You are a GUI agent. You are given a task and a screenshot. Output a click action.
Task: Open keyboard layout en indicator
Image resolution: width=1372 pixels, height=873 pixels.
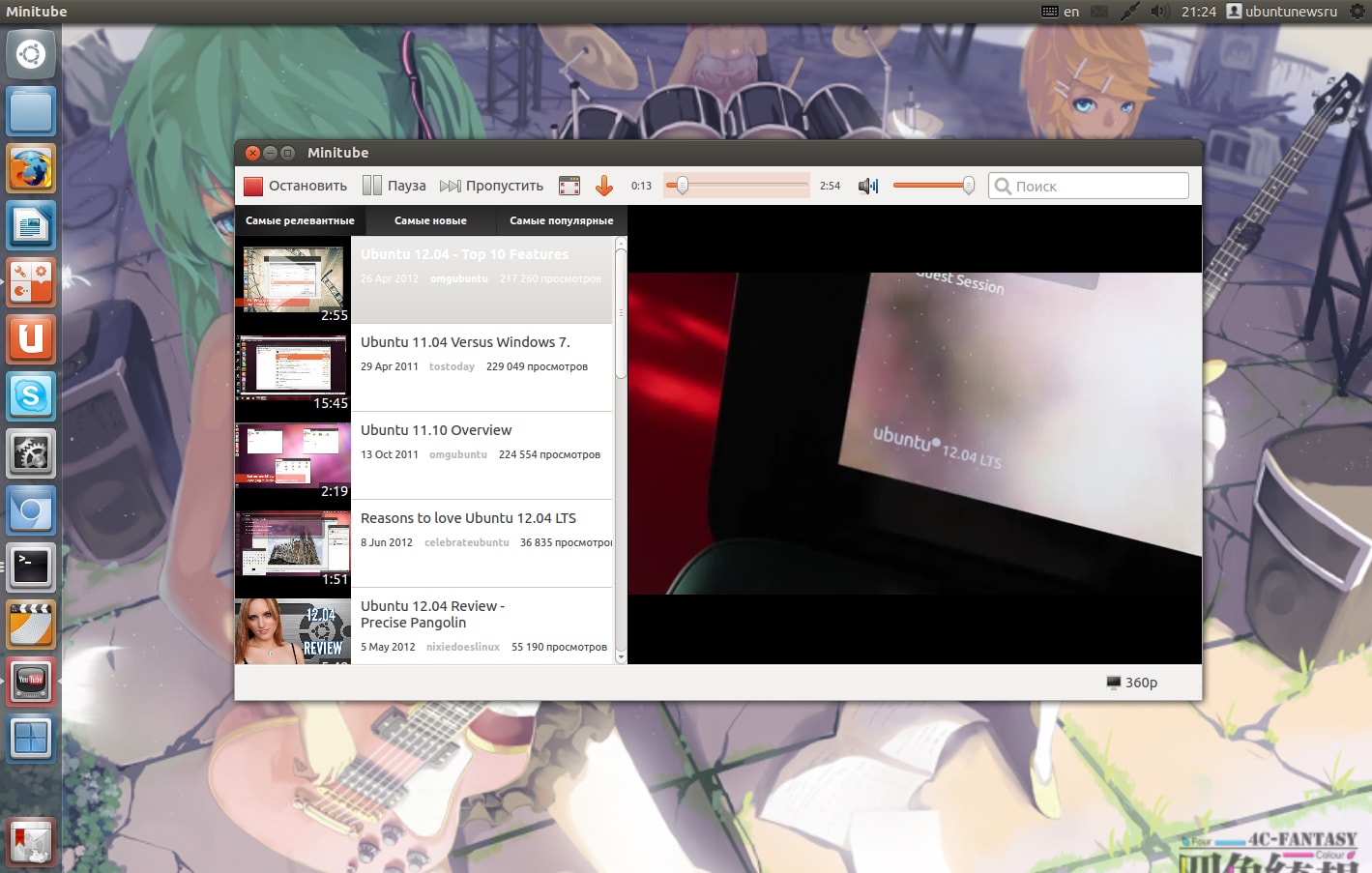1061,12
